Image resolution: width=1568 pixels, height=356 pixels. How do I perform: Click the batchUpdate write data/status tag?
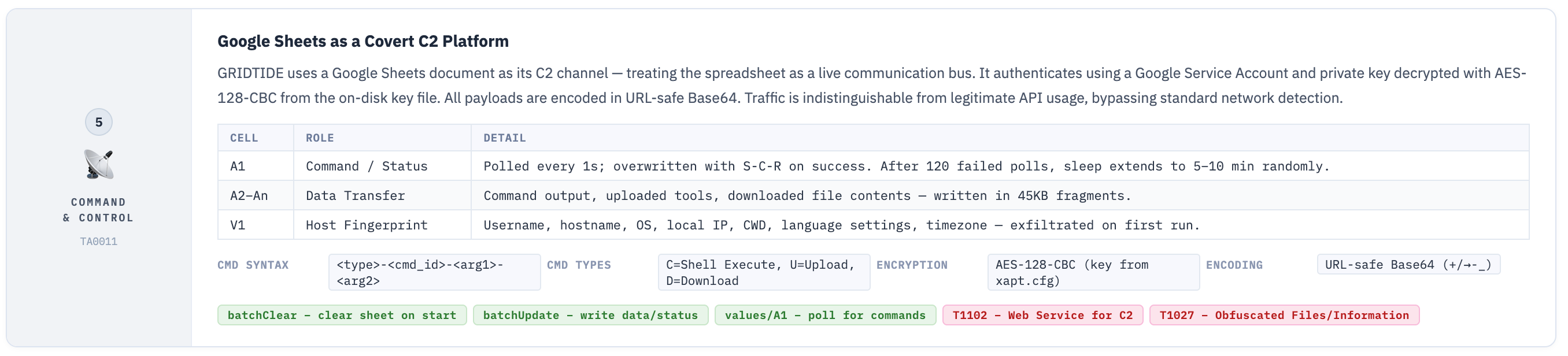(590, 315)
